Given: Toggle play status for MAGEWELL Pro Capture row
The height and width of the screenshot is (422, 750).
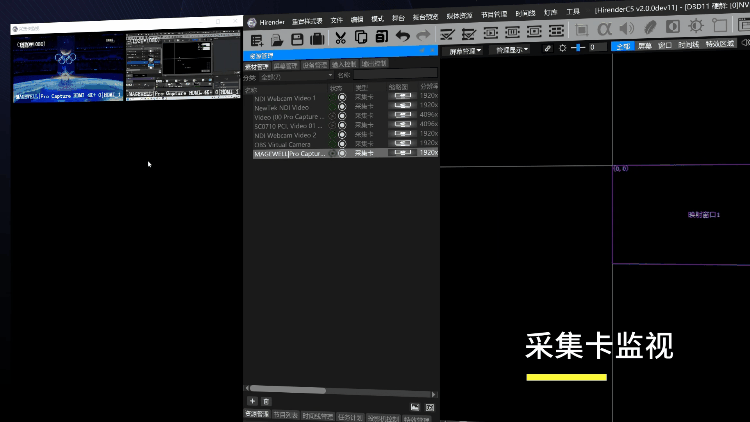Looking at the screenshot, I should point(332,154).
